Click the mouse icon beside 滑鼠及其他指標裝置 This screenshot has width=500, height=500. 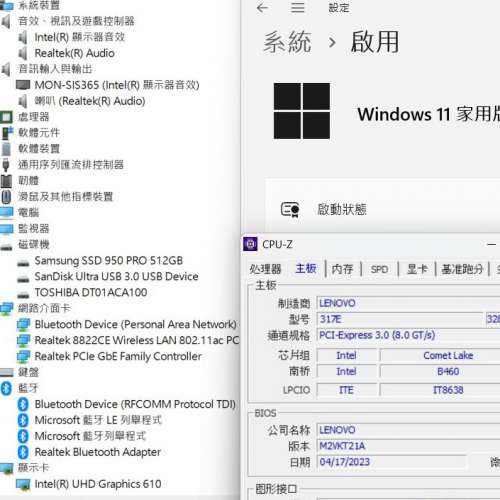click(x=6, y=197)
